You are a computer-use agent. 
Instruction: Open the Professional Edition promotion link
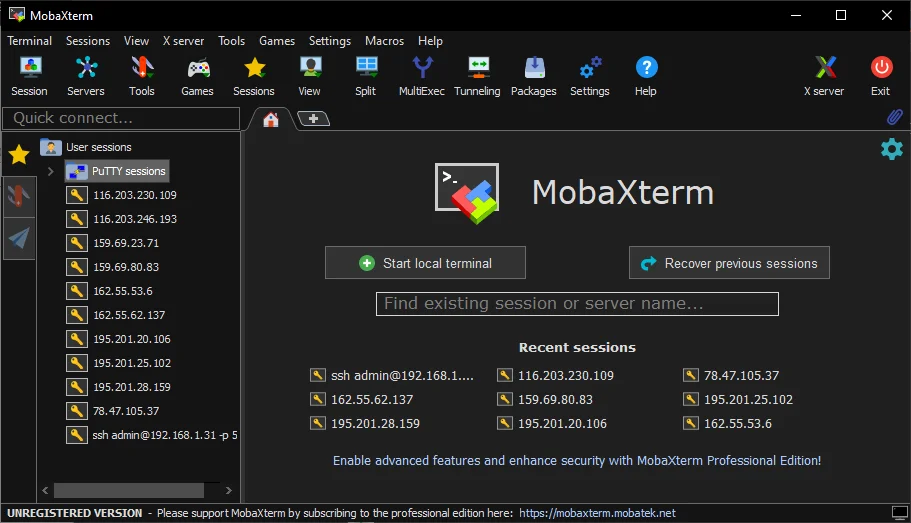point(577,461)
